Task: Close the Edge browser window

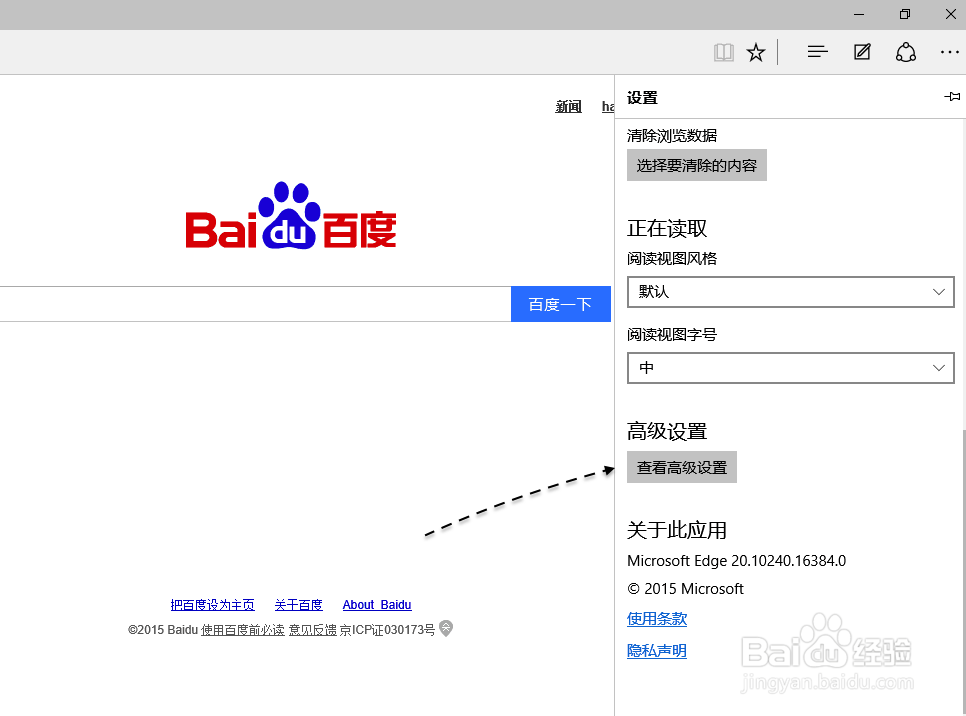Action: (951, 14)
